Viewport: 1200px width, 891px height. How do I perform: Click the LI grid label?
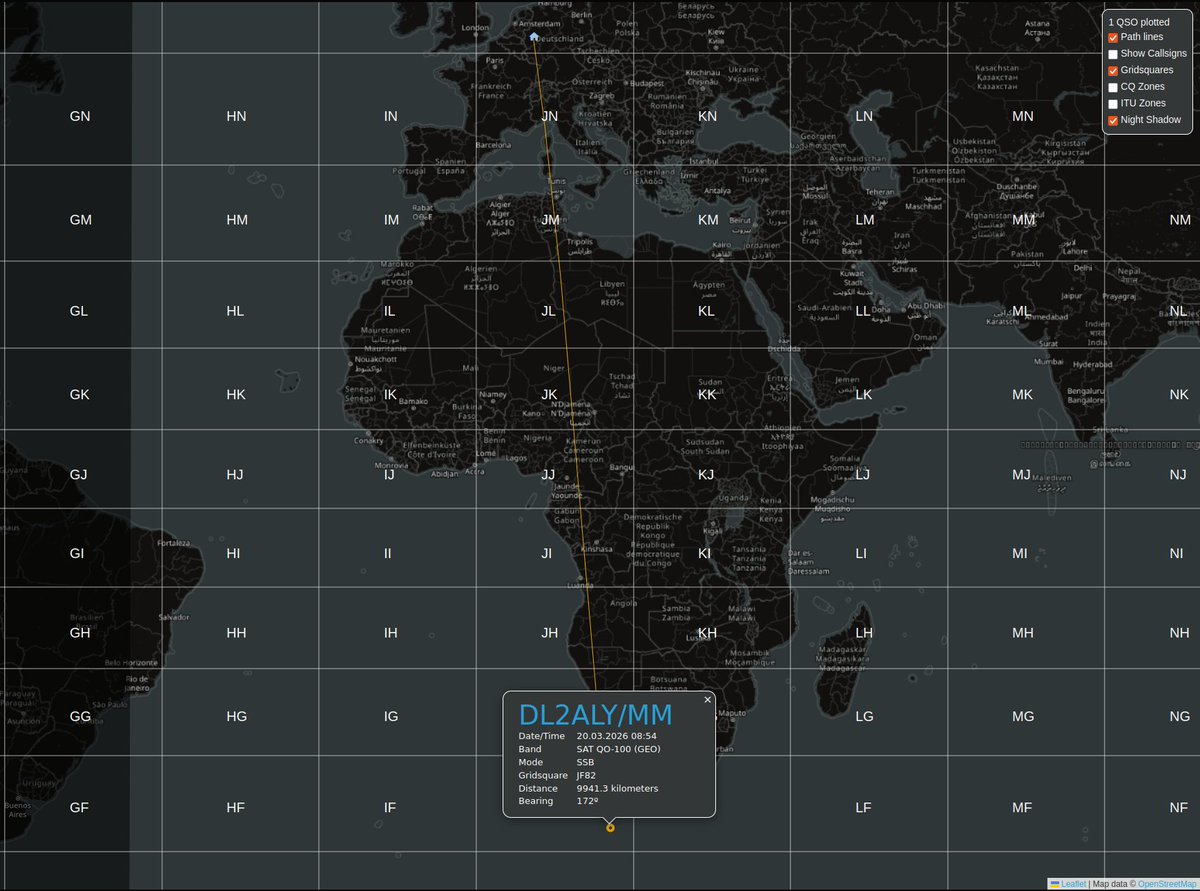pos(861,553)
